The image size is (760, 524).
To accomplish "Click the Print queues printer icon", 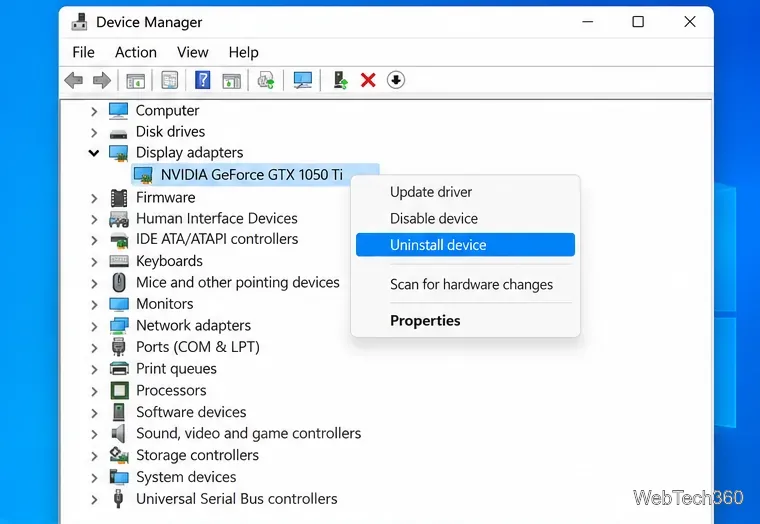I will 119,369.
